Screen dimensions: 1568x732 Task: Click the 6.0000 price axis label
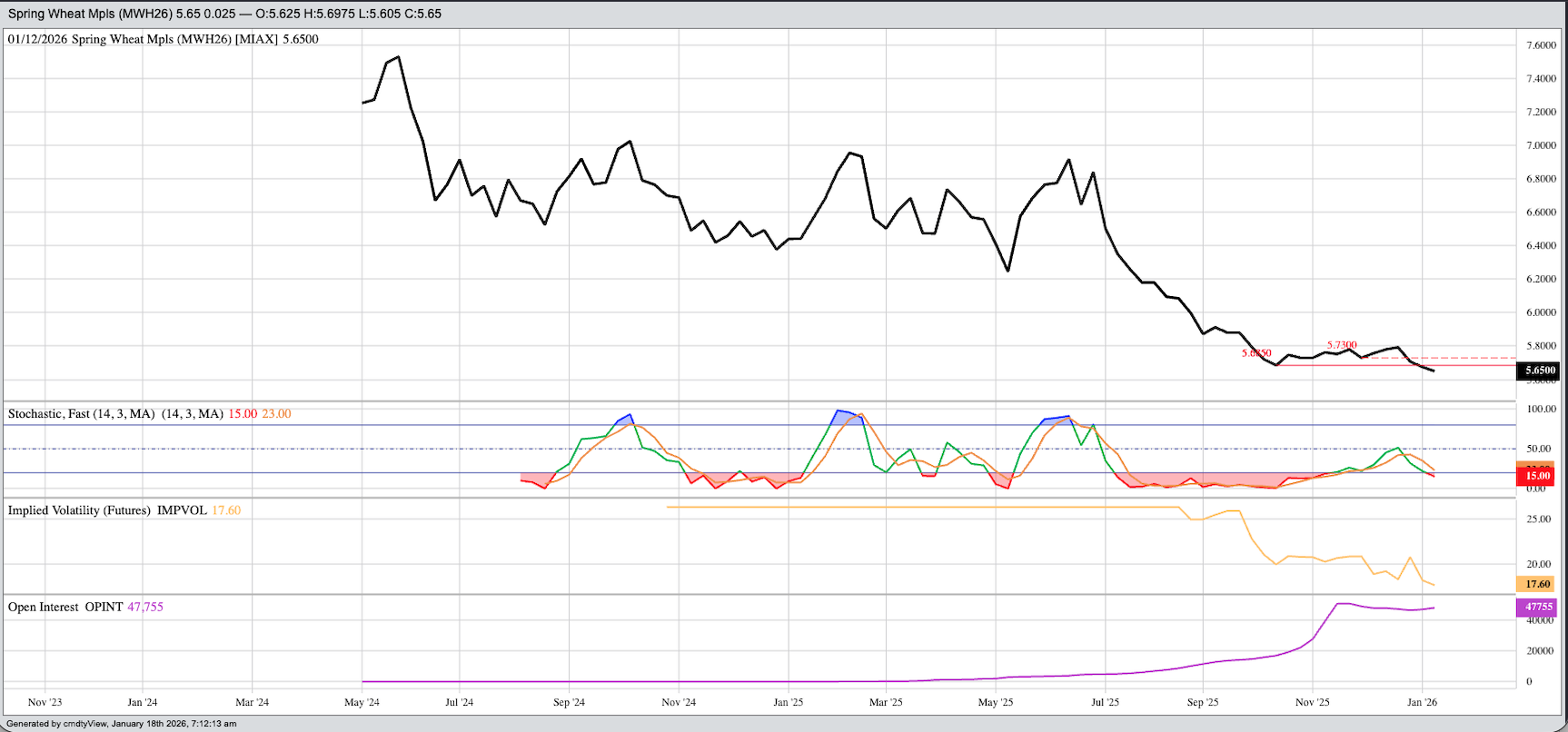point(1541,312)
